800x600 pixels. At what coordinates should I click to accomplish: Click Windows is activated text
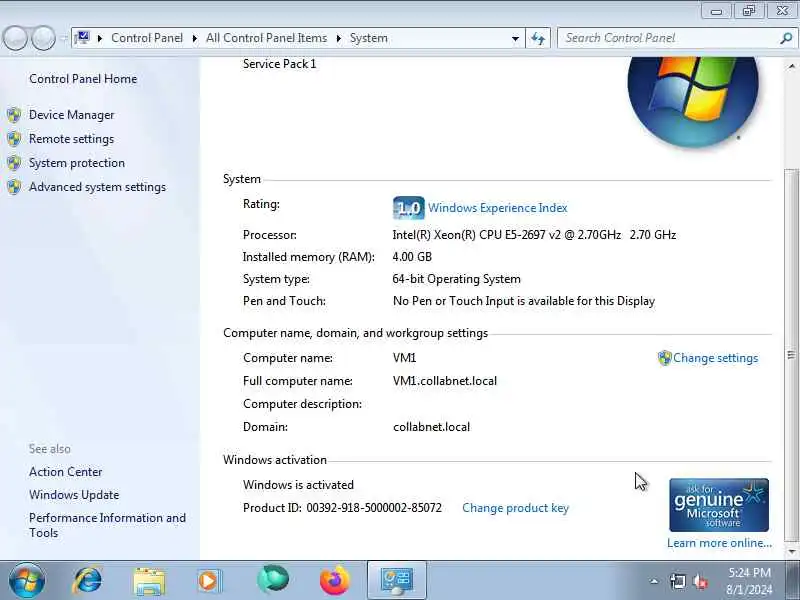point(298,485)
